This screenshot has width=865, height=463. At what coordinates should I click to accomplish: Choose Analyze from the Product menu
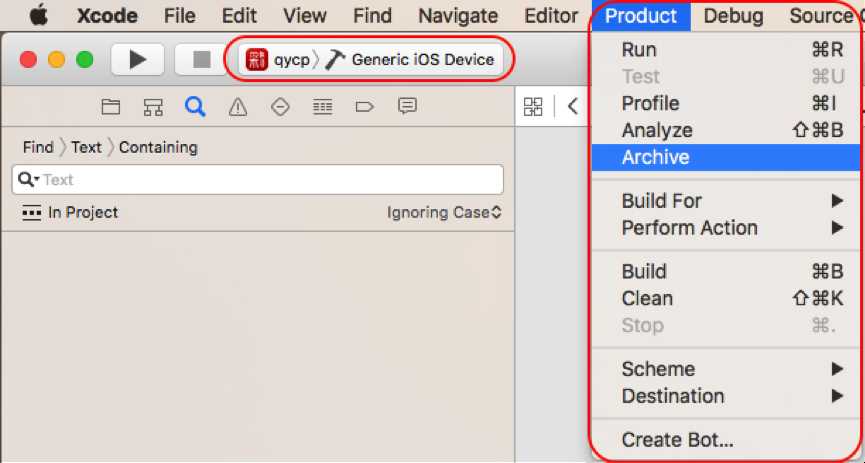tap(725, 130)
